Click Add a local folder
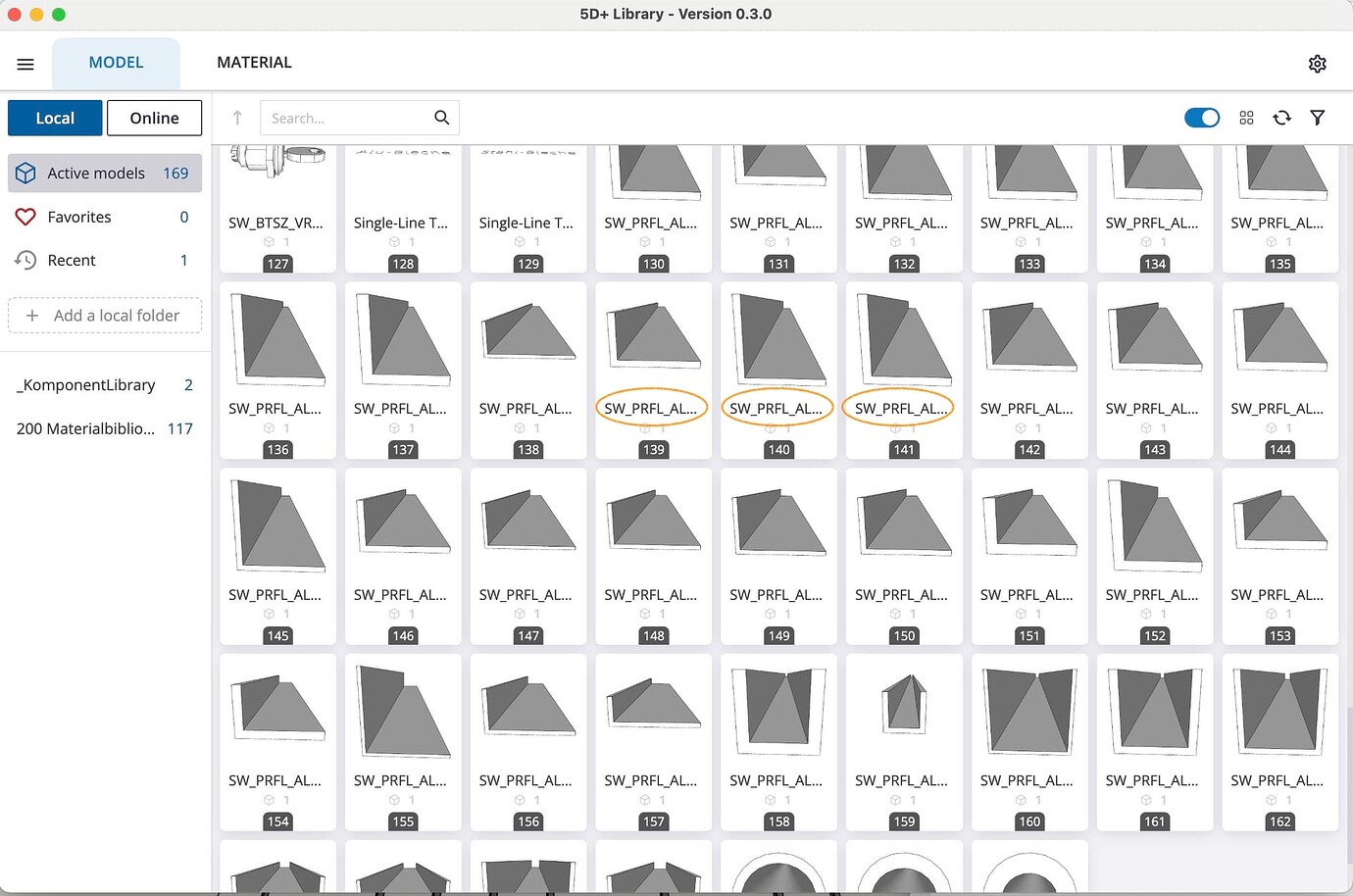 point(105,315)
